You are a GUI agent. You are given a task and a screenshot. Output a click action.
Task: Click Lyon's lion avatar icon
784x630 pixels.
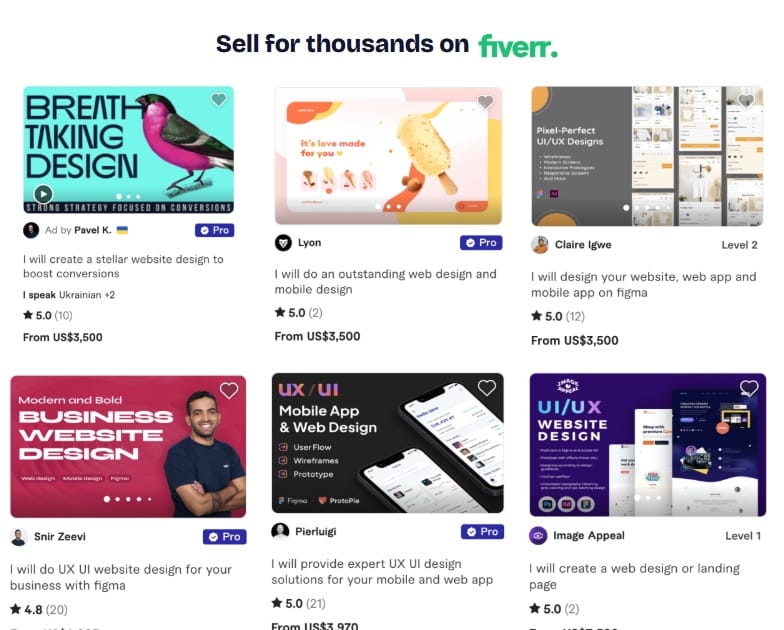[x=283, y=243]
